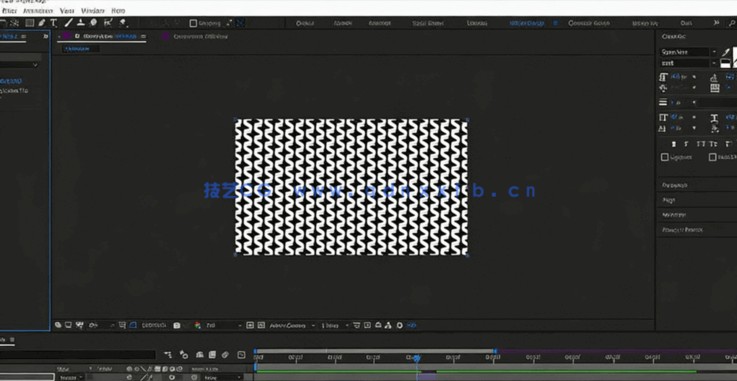
Task: Enable the Snapping checkbox
Action: click(x=193, y=23)
